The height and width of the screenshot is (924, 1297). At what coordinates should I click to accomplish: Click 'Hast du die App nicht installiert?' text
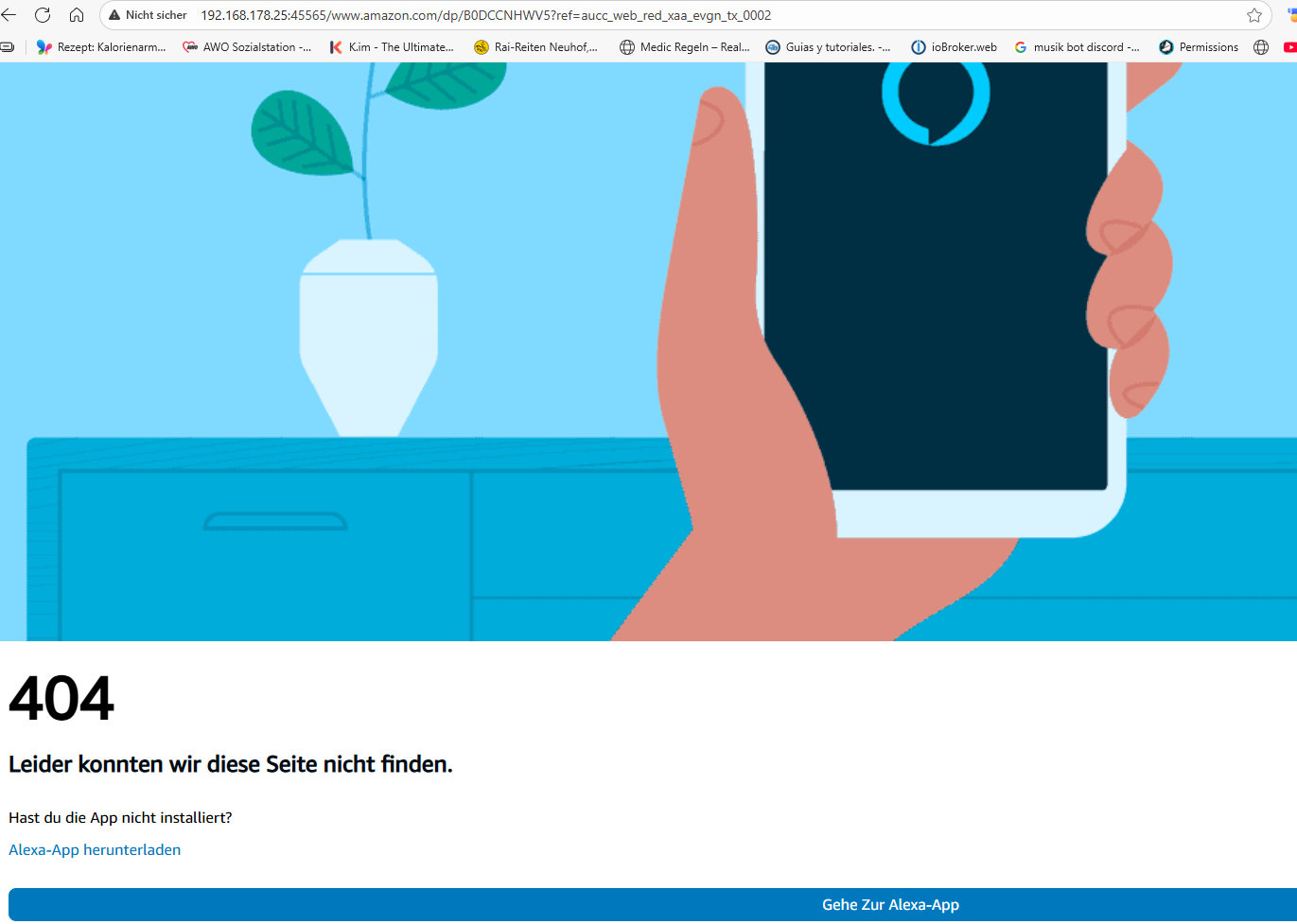click(120, 818)
